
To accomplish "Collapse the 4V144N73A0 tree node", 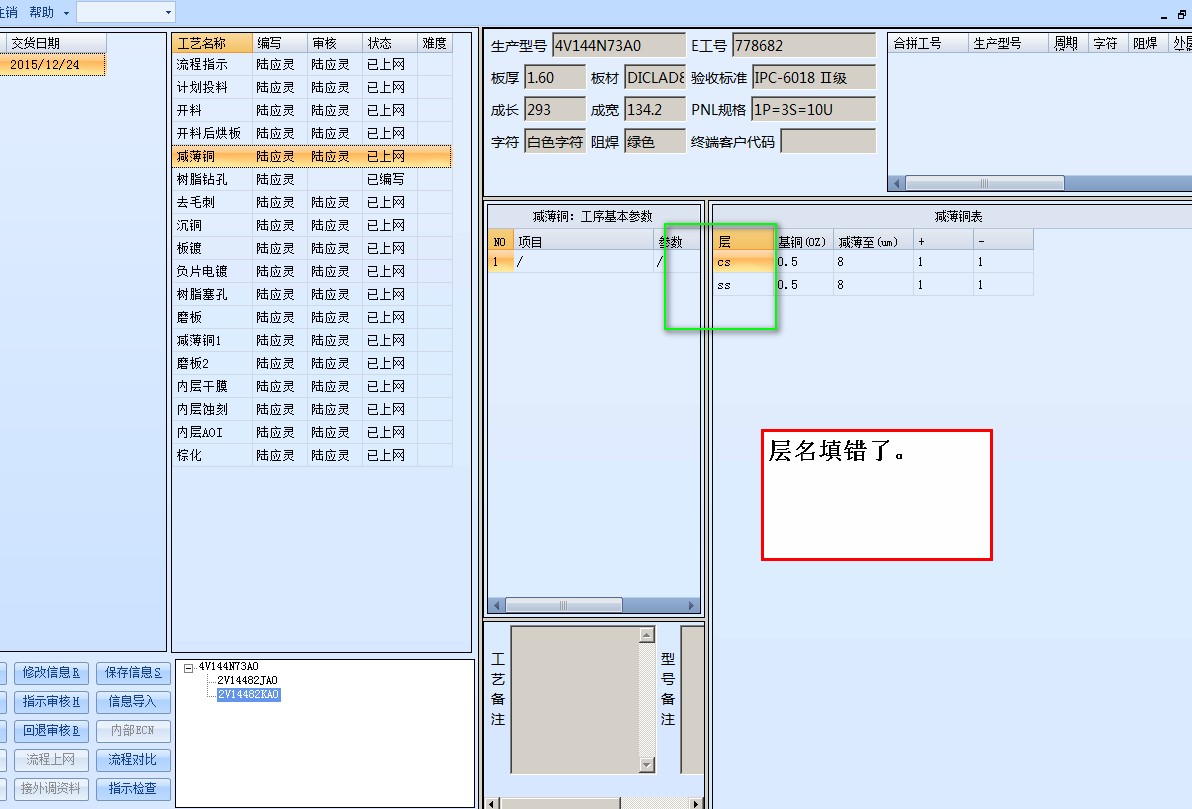I will pos(189,668).
